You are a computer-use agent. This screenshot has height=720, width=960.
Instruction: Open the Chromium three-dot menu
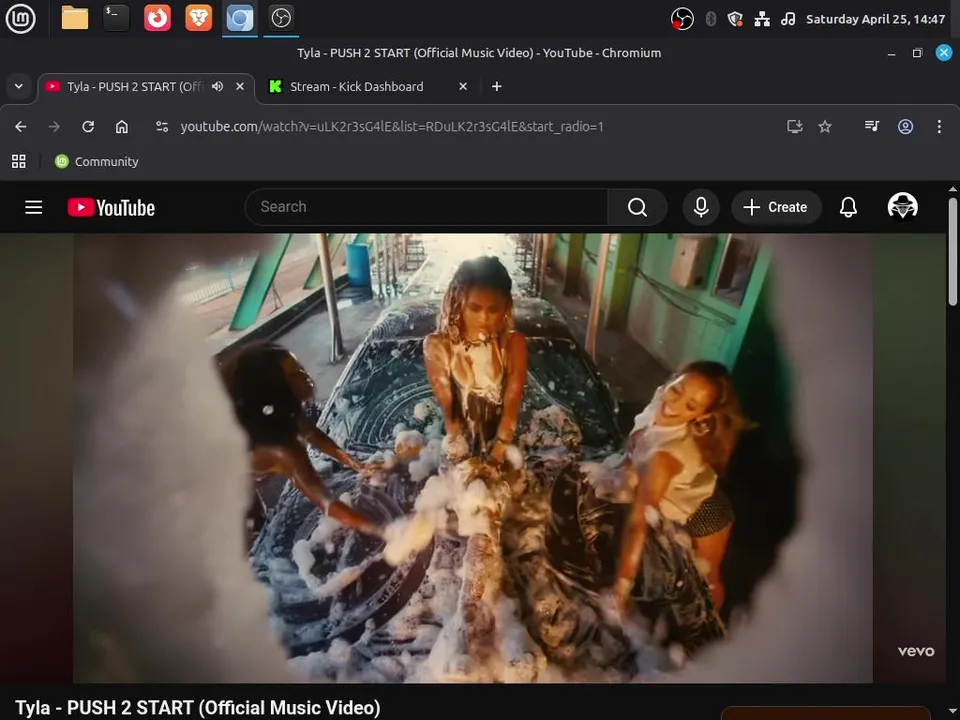939,127
